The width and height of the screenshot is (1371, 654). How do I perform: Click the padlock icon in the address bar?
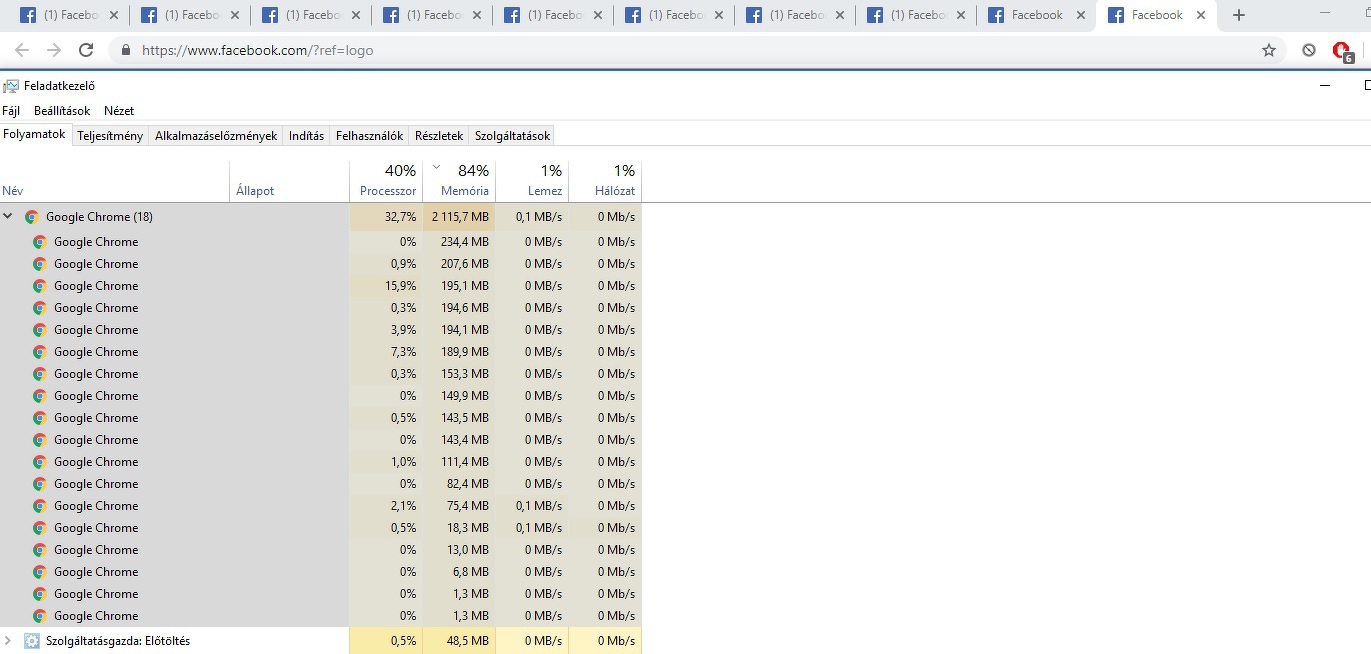[126, 50]
